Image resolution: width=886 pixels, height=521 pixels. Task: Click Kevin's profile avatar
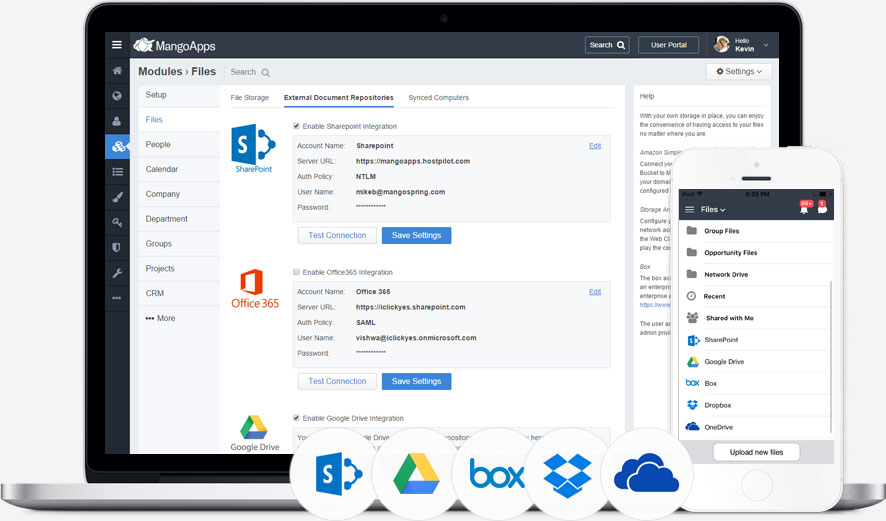pos(722,45)
